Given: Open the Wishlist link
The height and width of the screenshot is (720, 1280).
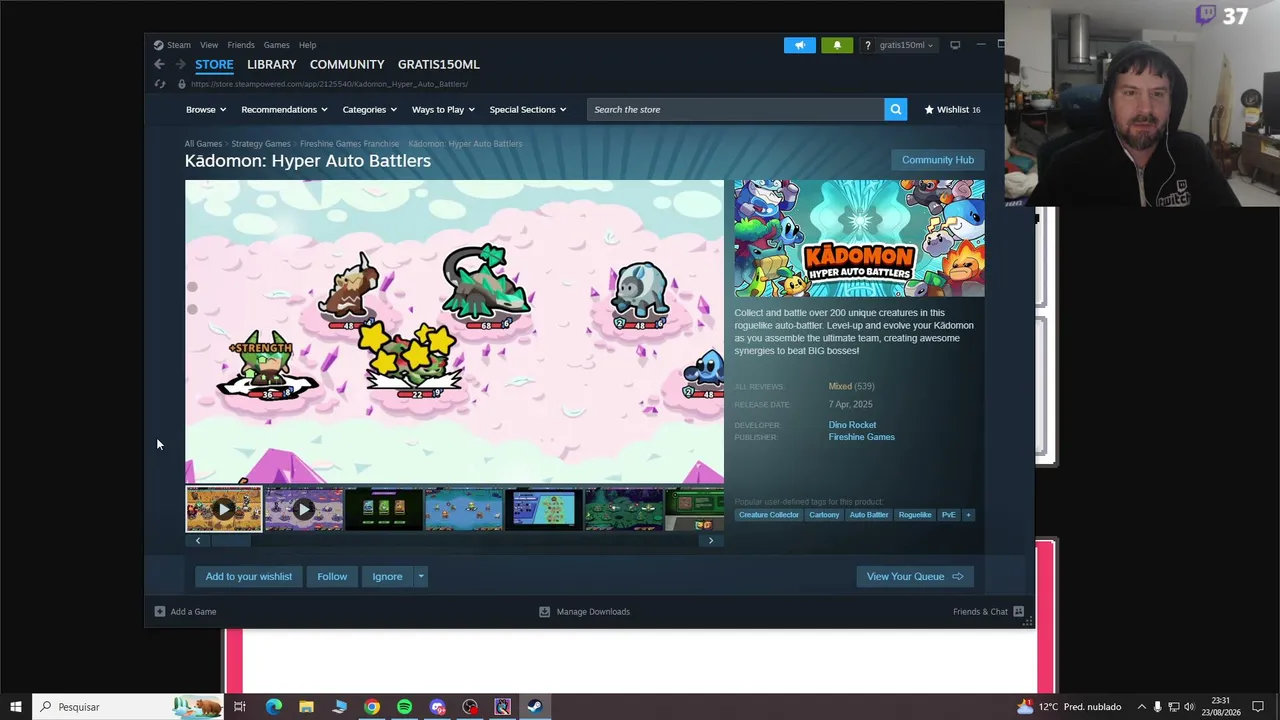Looking at the screenshot, I should [x=952, y=110].
